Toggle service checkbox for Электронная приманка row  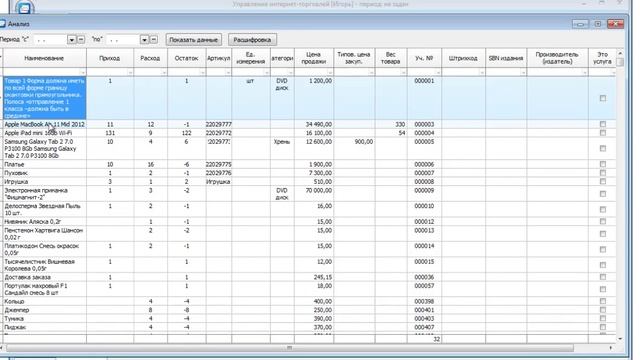[603, 194]
